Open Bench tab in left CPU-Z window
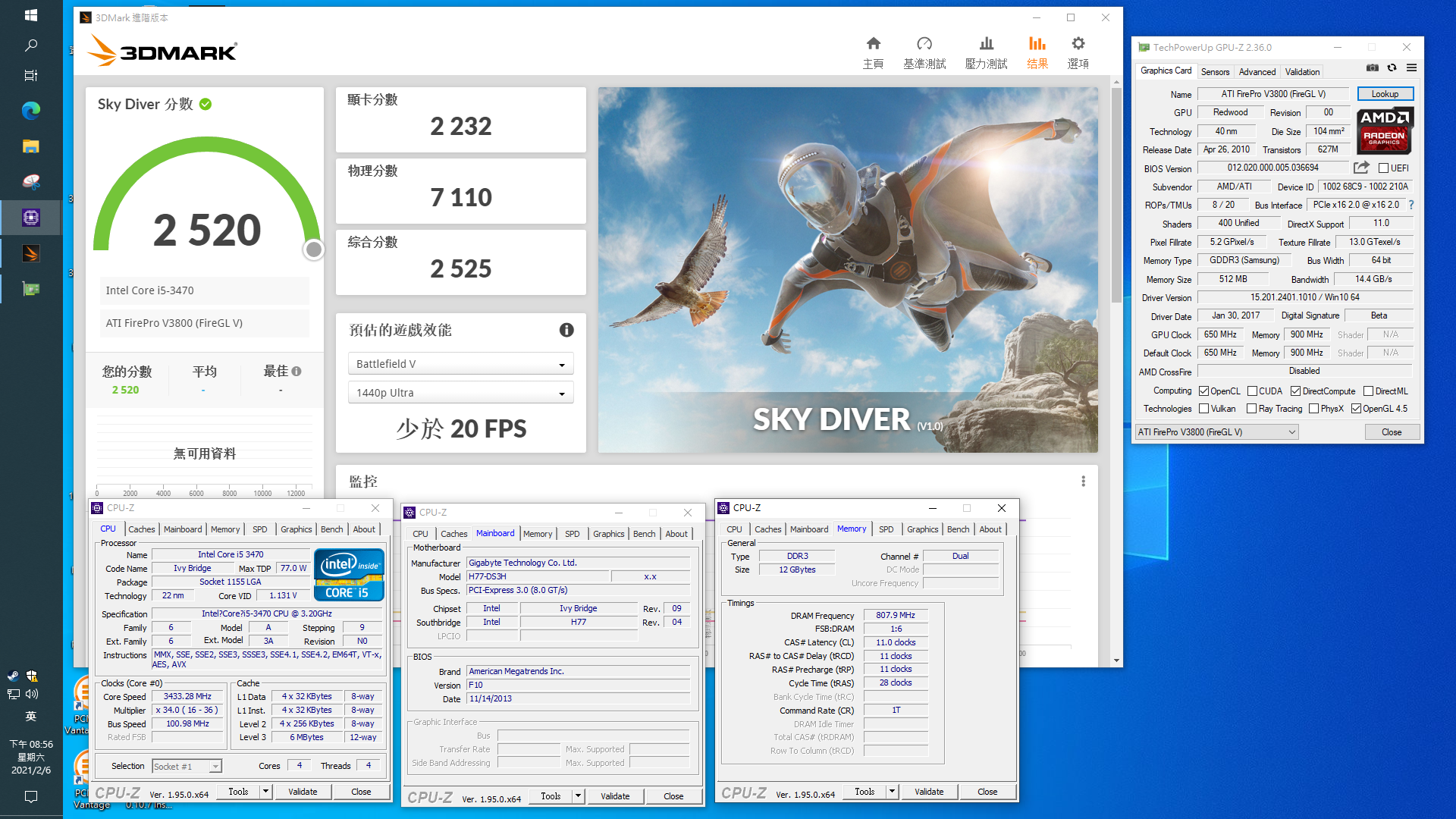Screen dimensions: 1456x819 (x=331, y=529)
